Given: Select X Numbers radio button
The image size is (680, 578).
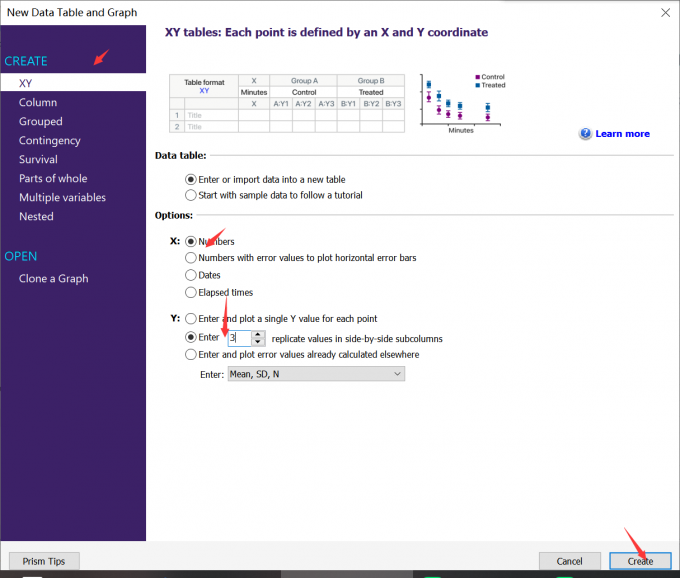Looking at the screenshot, I should point(190,242).
